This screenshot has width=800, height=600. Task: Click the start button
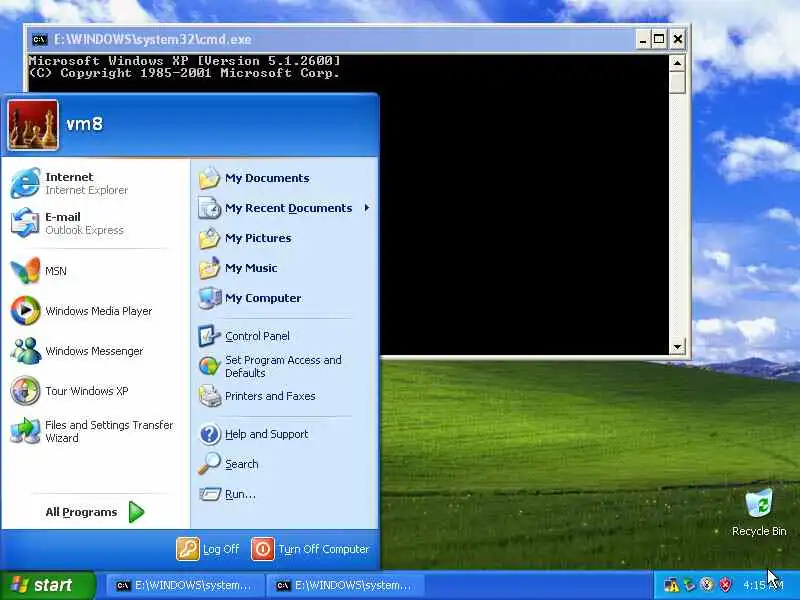(x=47, y=585)
